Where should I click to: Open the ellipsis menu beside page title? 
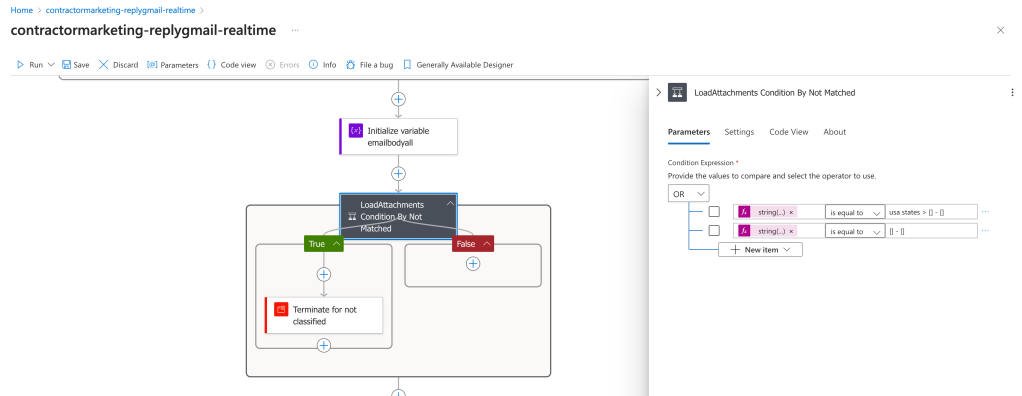click(295, 31)
